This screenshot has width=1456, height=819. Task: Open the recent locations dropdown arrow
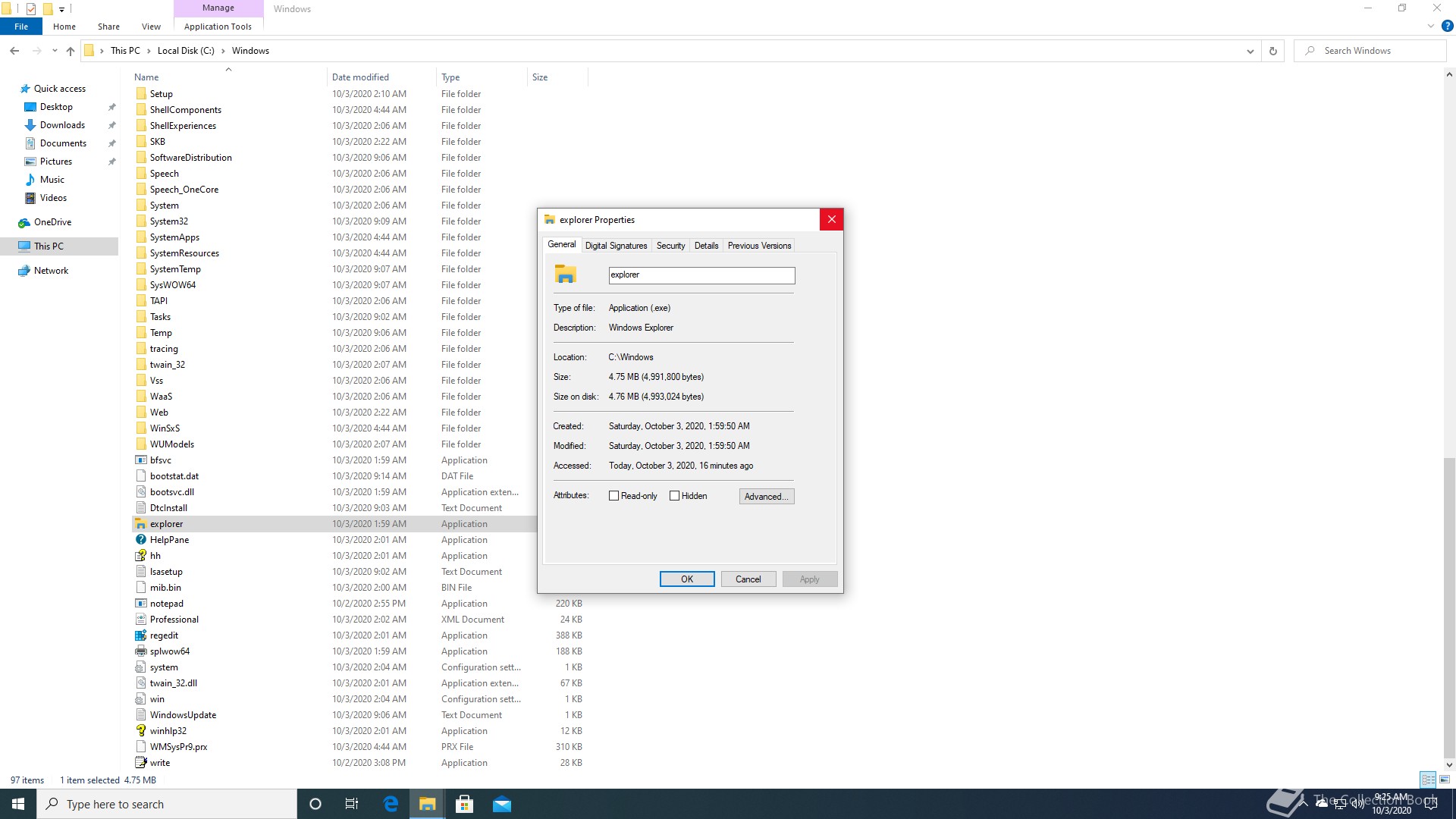(x=55, y=51)
